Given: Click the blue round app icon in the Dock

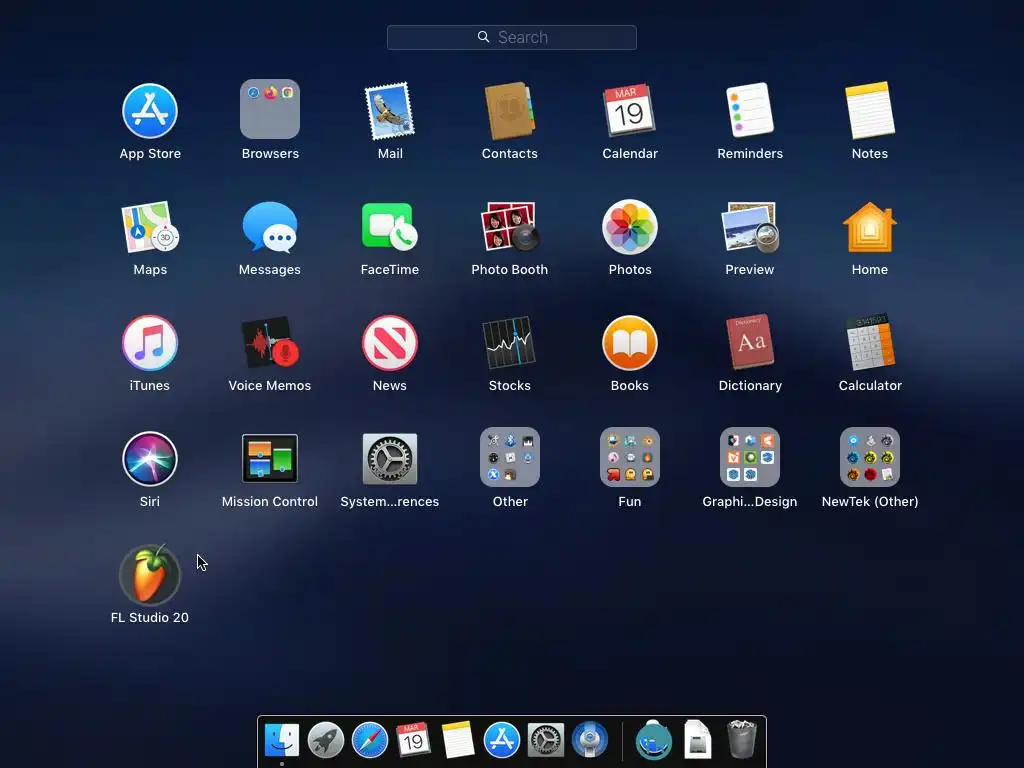Looking at the screenshot, I should [590, 740].
